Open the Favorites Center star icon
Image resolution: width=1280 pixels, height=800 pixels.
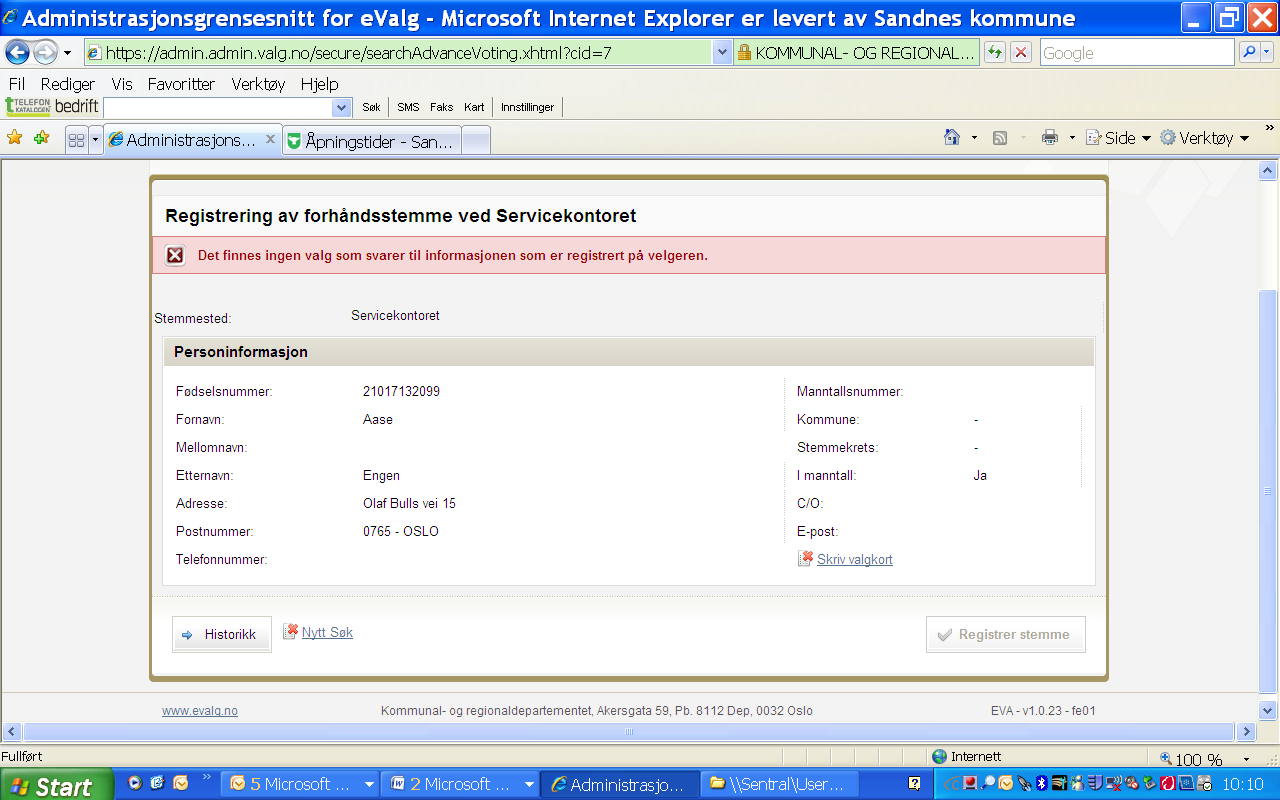click(15, 138)
